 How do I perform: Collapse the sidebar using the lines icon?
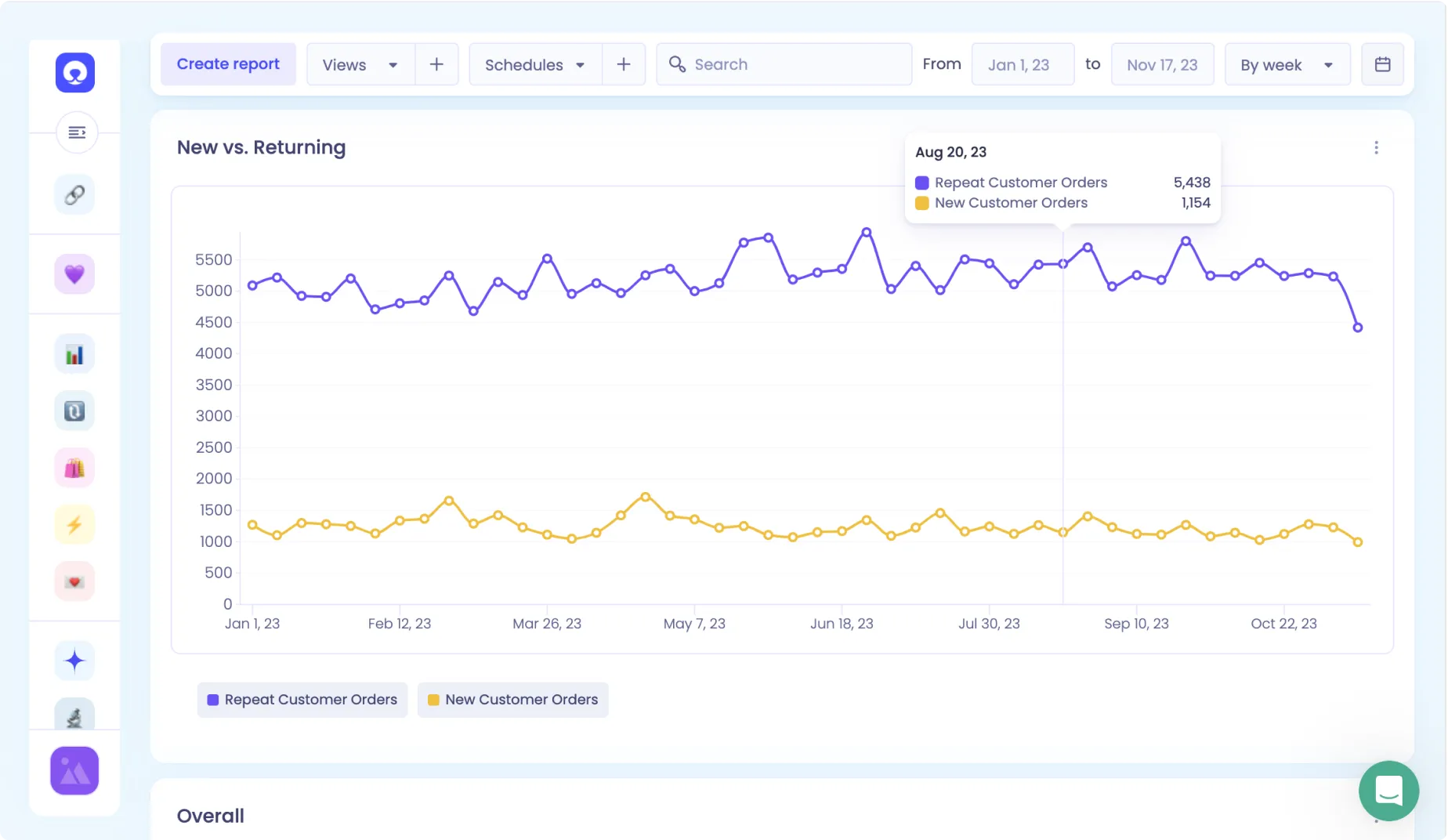click(76, 132)
